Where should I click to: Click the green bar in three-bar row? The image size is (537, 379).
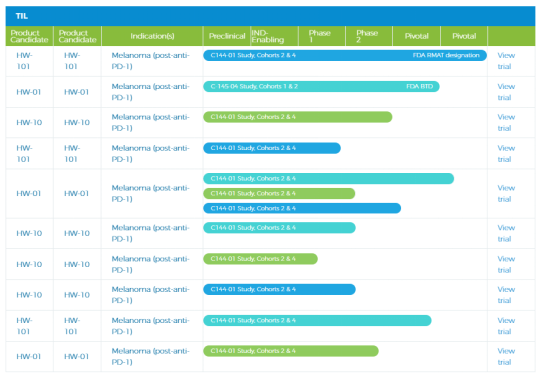click(279, 193)
